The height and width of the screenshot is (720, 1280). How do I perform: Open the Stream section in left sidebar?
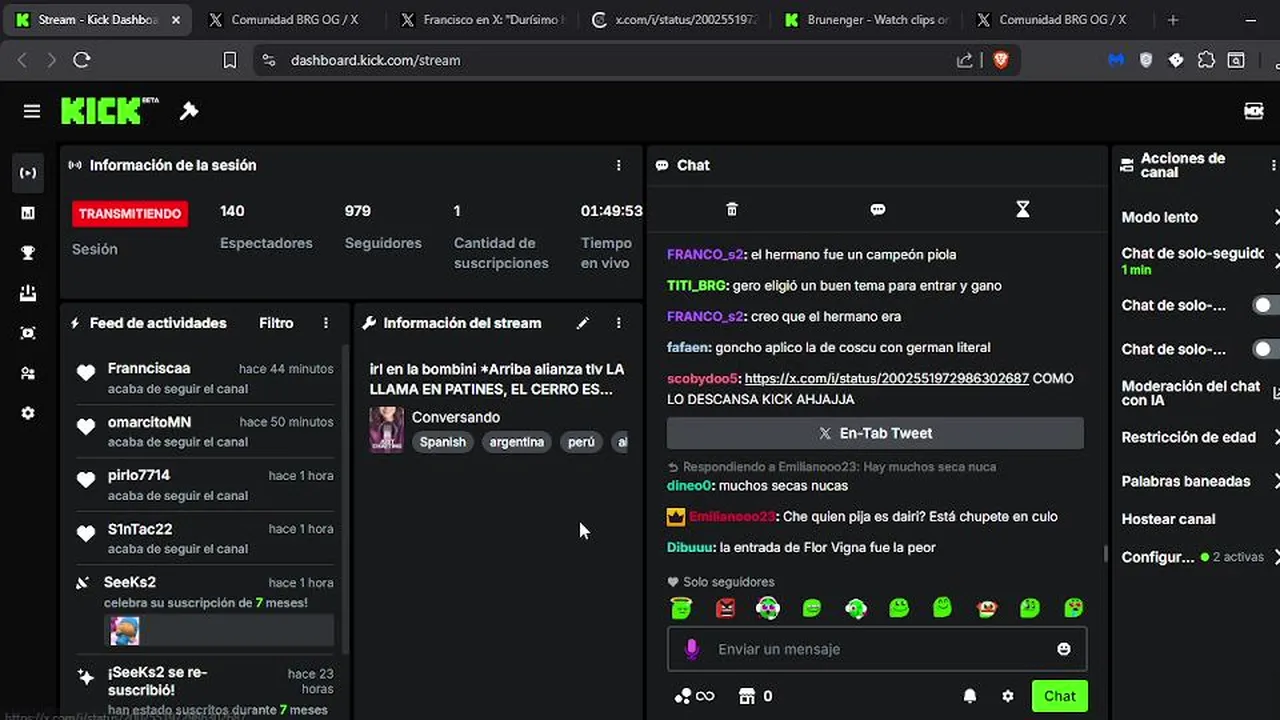point(28,173)
